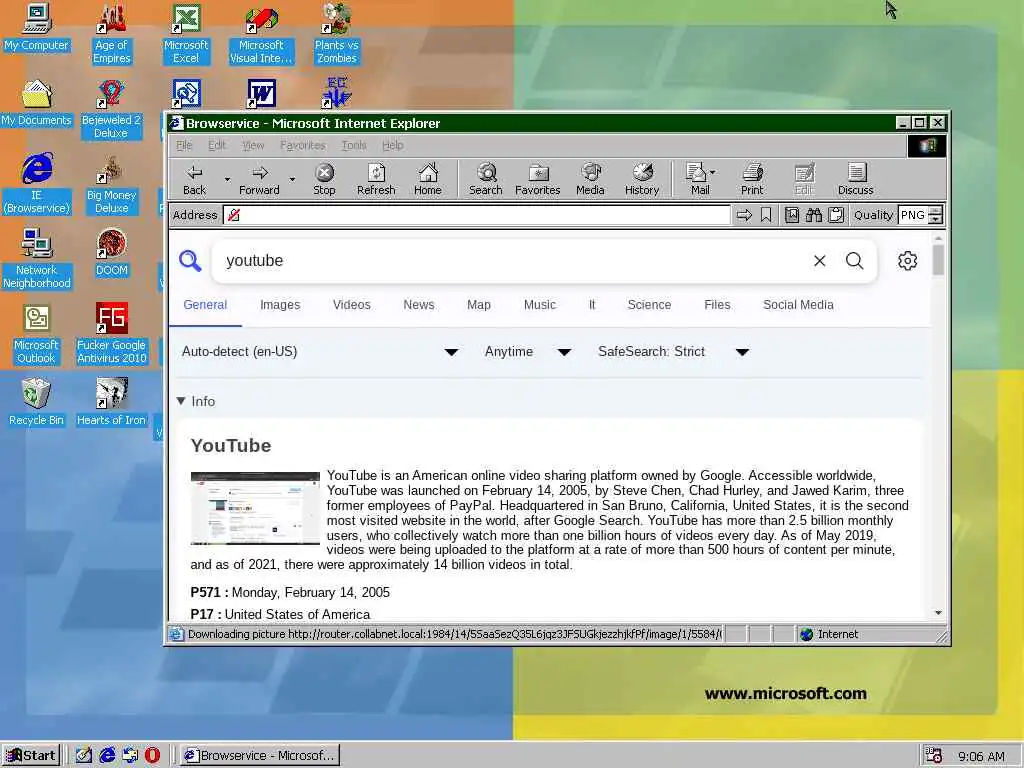Open the search settings gear
The image size is (1024, 768).
pos(907,261)
